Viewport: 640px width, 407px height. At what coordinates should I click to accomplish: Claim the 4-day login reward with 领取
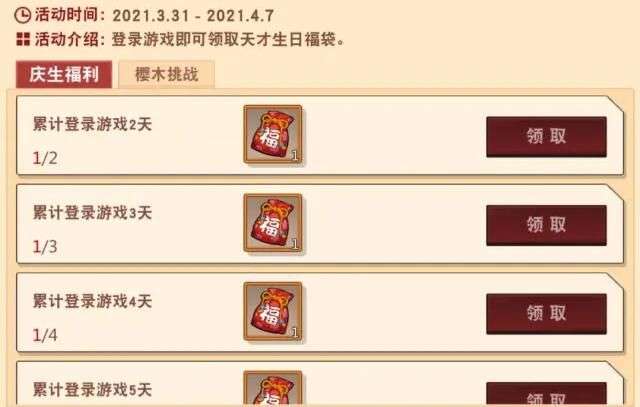[x=546, y=314]
